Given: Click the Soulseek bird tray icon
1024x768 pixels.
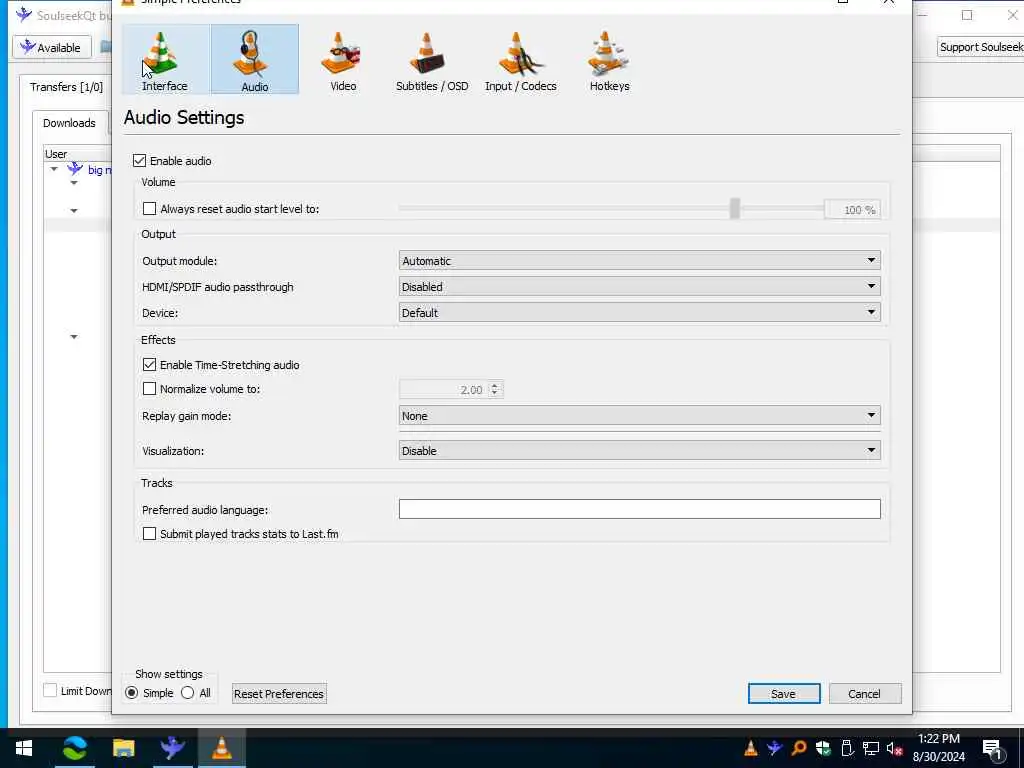Looking at the screenshot, I should pos(775,748).
